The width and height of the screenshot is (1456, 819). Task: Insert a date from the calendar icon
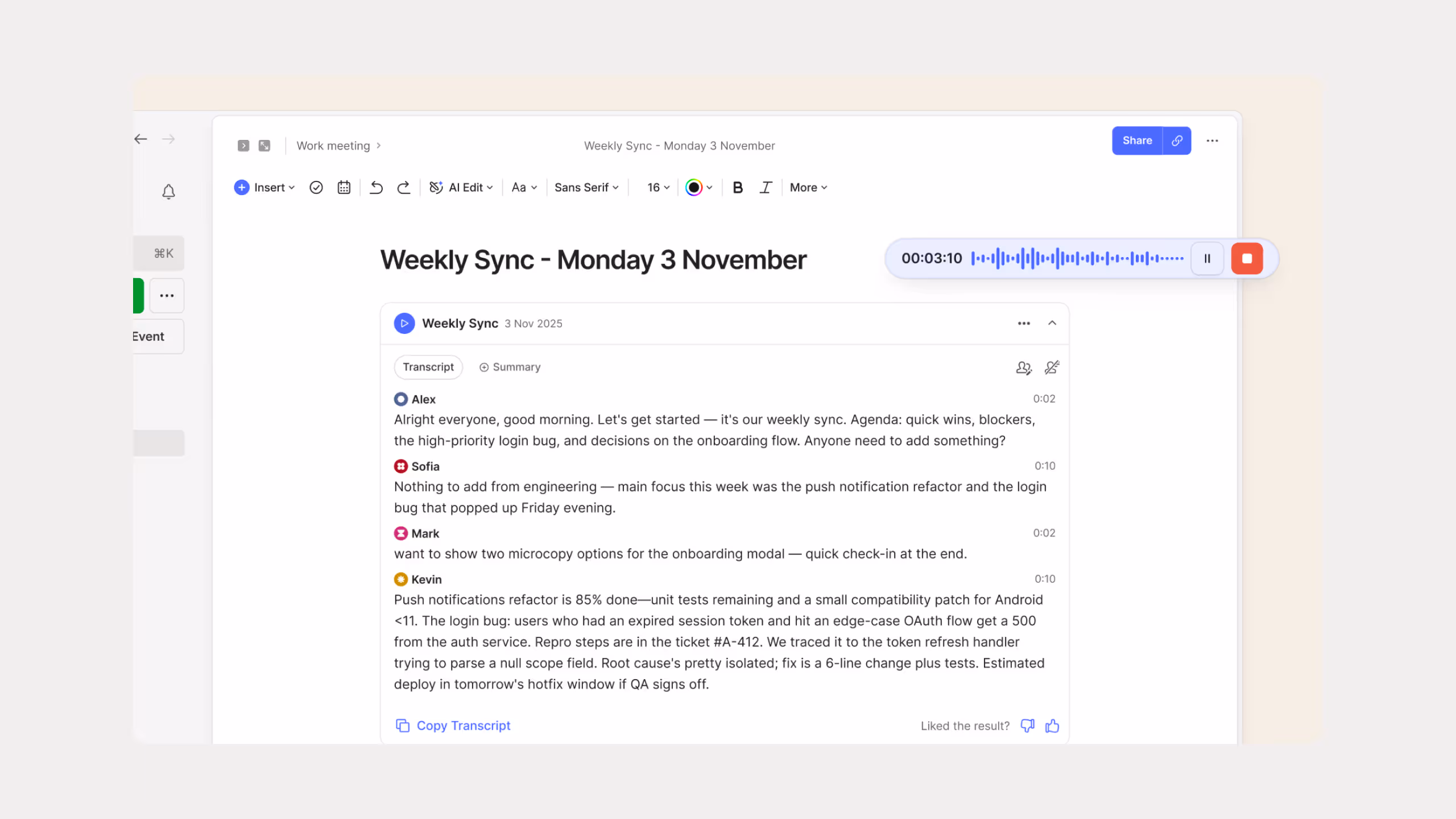(x=344, y=187)
